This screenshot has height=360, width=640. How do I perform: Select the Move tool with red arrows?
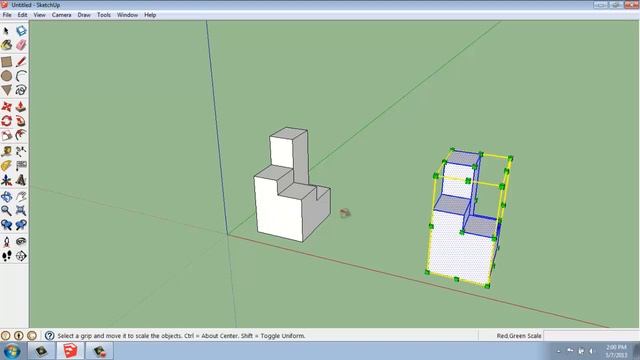click(6, 107)
